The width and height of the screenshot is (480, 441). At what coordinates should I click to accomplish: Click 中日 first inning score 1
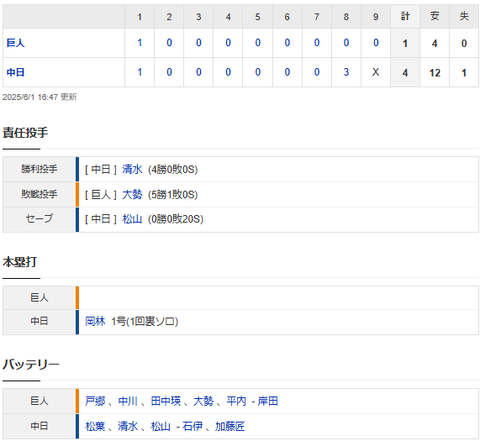[x=140, y=72]
